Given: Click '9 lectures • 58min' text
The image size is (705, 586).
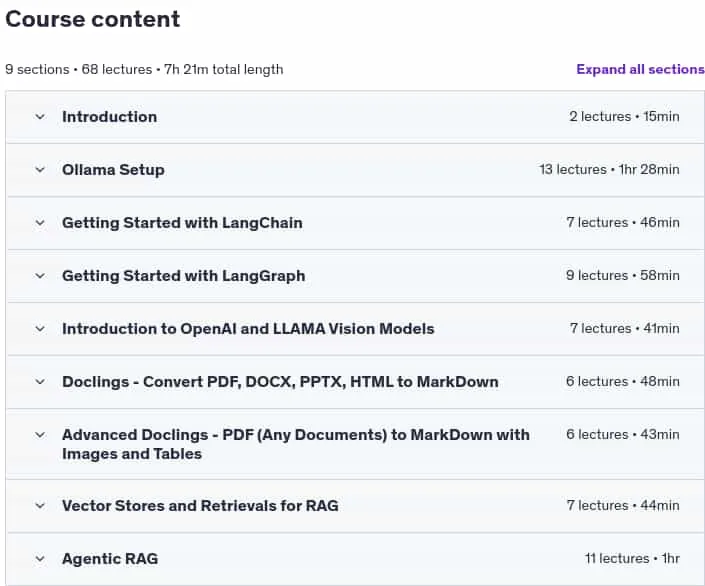Looking at the screenshot, I should tap(623, 276).
